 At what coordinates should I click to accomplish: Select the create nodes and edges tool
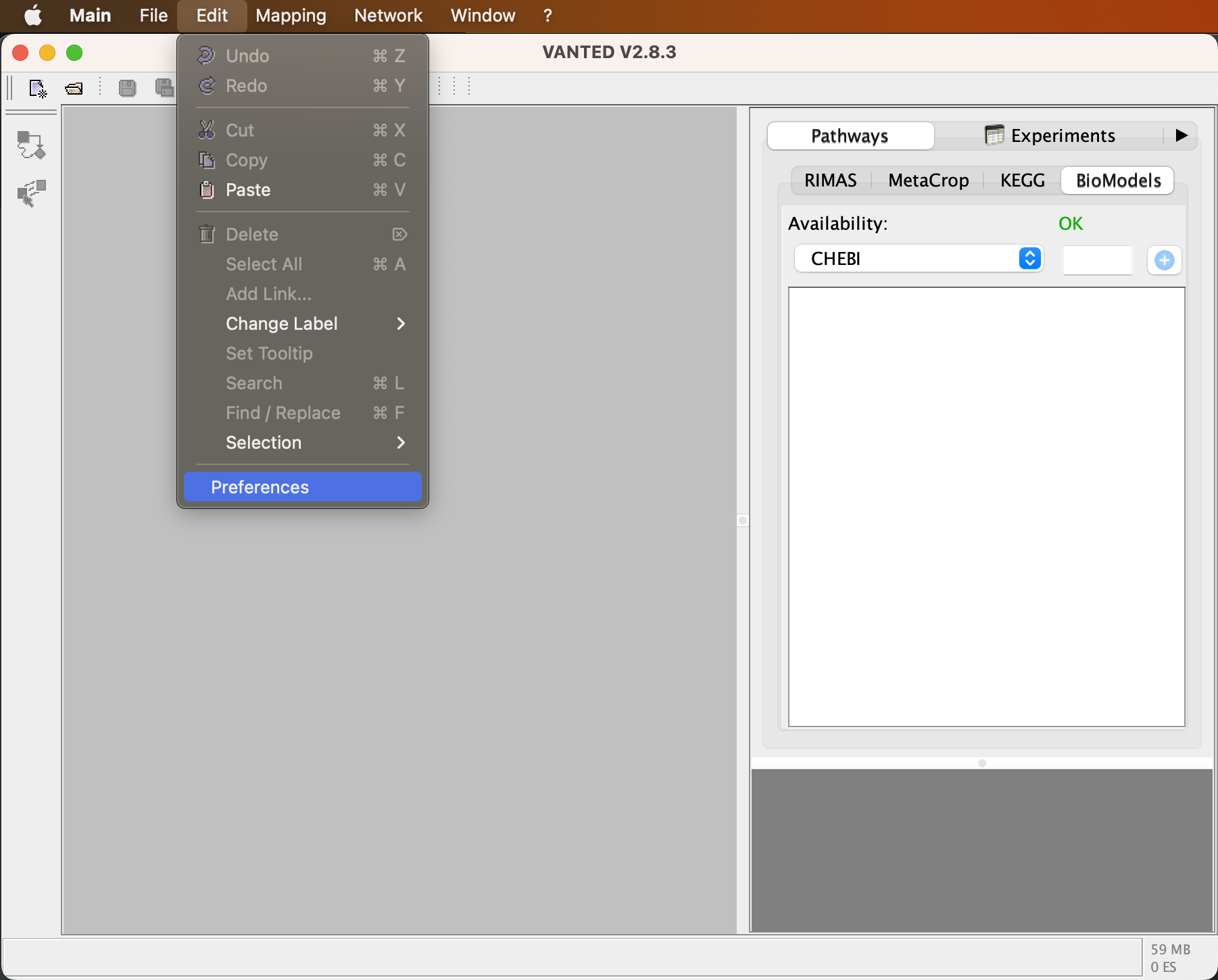click(x=31, y=145)
